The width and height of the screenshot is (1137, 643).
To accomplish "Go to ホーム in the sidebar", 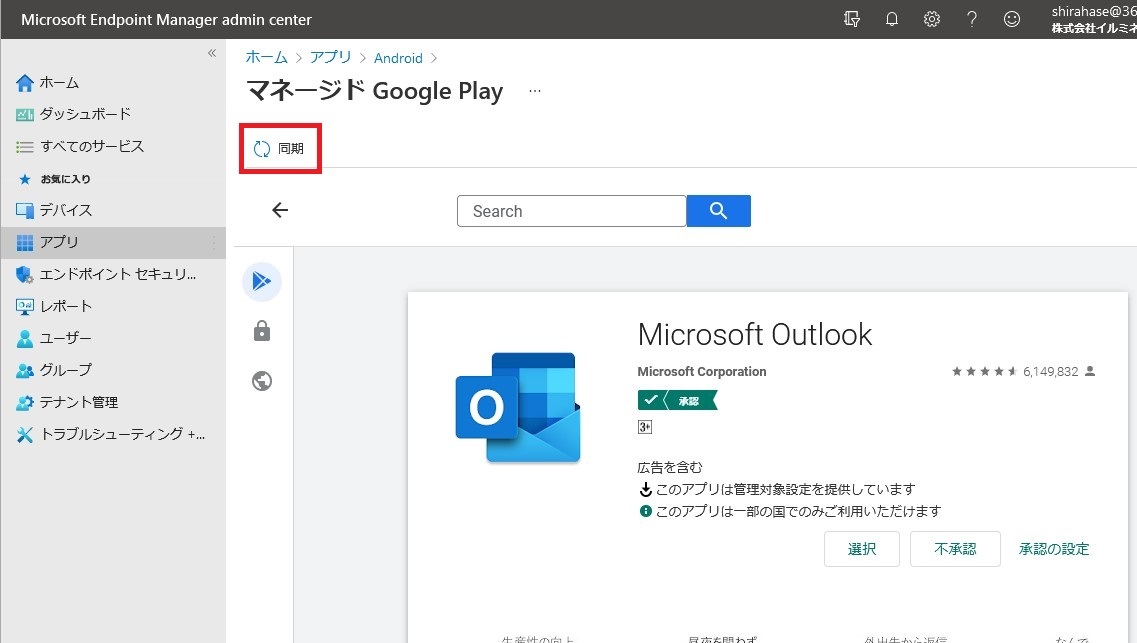I will (113, 83).
